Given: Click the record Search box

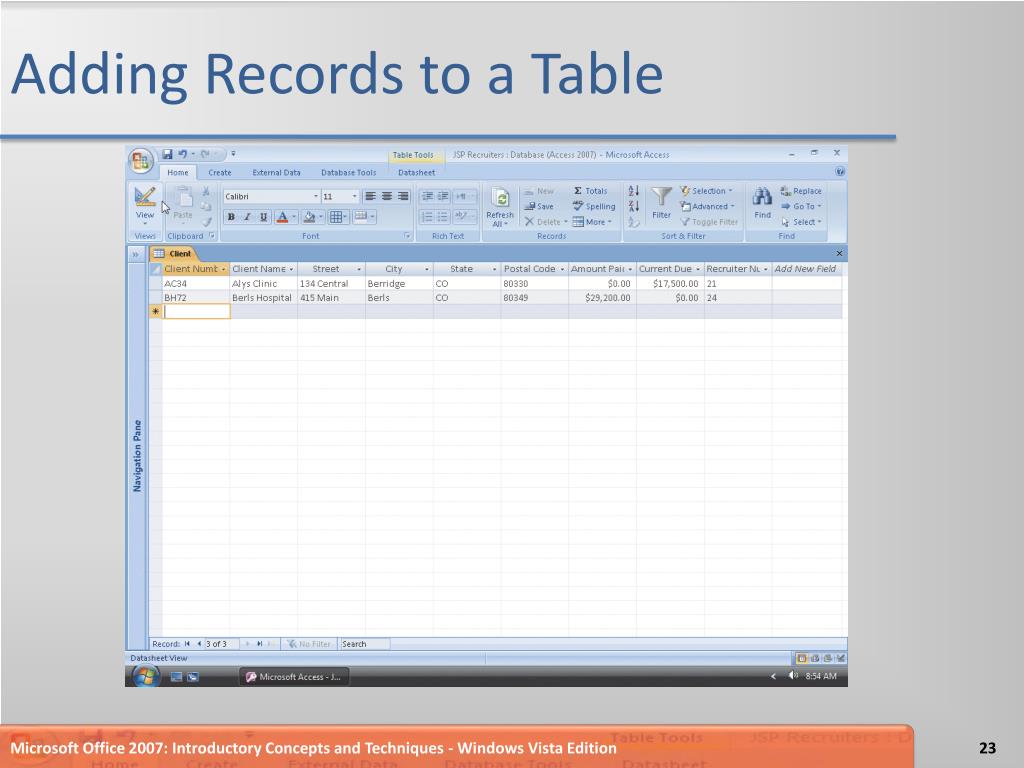Looking at the screenshot, I should [364, 644].
